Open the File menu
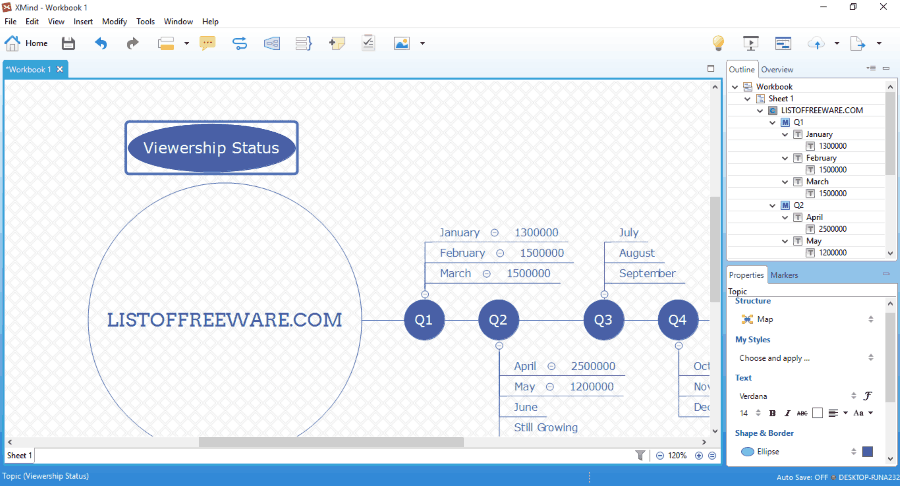The image size is (900, 486). [x=10, y=21]
